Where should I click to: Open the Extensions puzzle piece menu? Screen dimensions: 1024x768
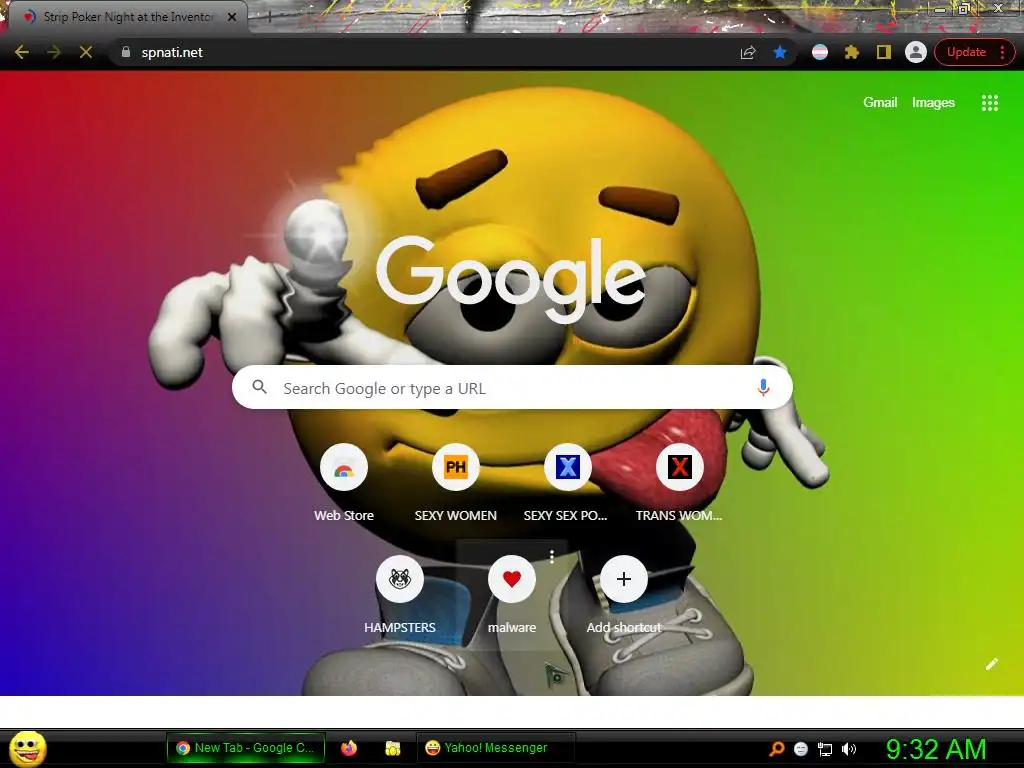pyautogui.click(x=852, y=52)
